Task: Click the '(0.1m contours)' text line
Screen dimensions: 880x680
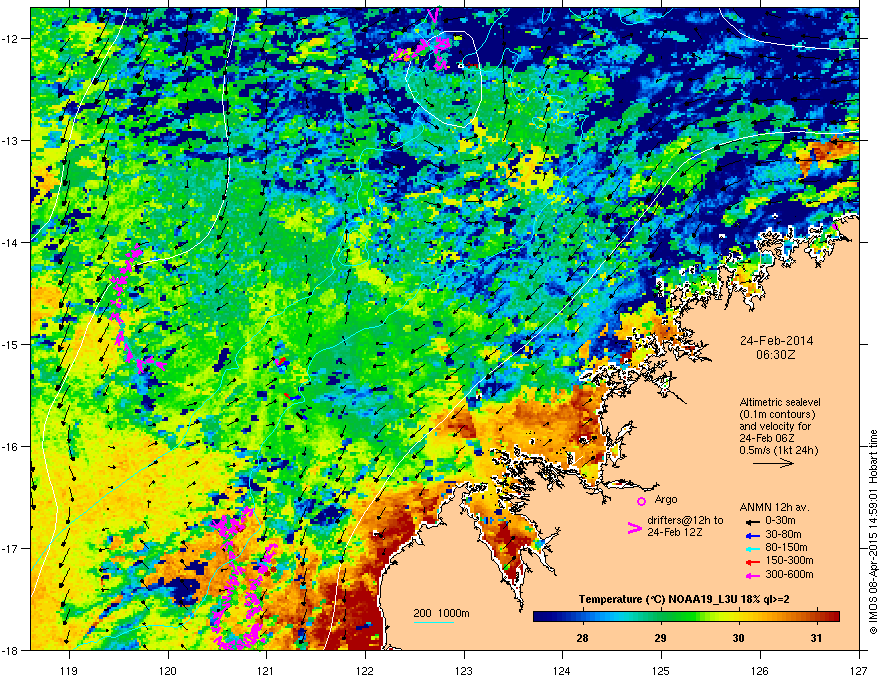Action: click(777, 414)
